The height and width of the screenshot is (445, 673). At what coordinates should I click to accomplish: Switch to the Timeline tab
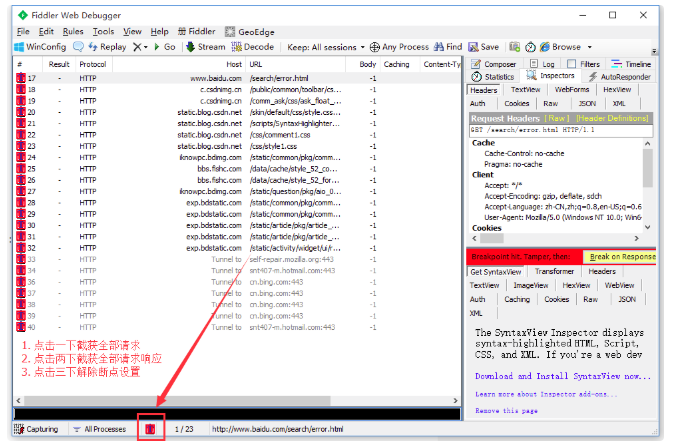pos(631,64)
